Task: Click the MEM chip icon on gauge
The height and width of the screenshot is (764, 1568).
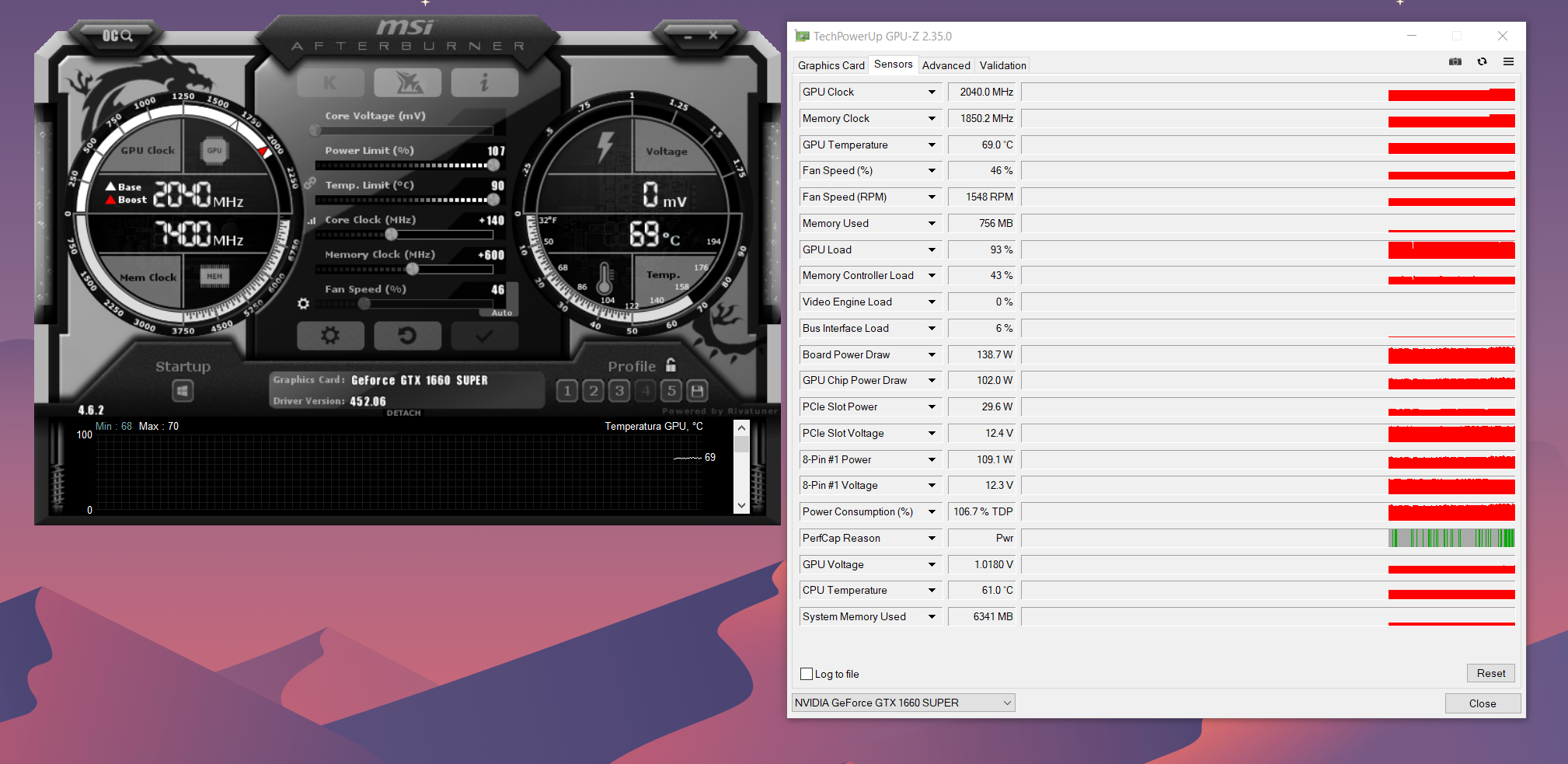Action: pos(214,276)
